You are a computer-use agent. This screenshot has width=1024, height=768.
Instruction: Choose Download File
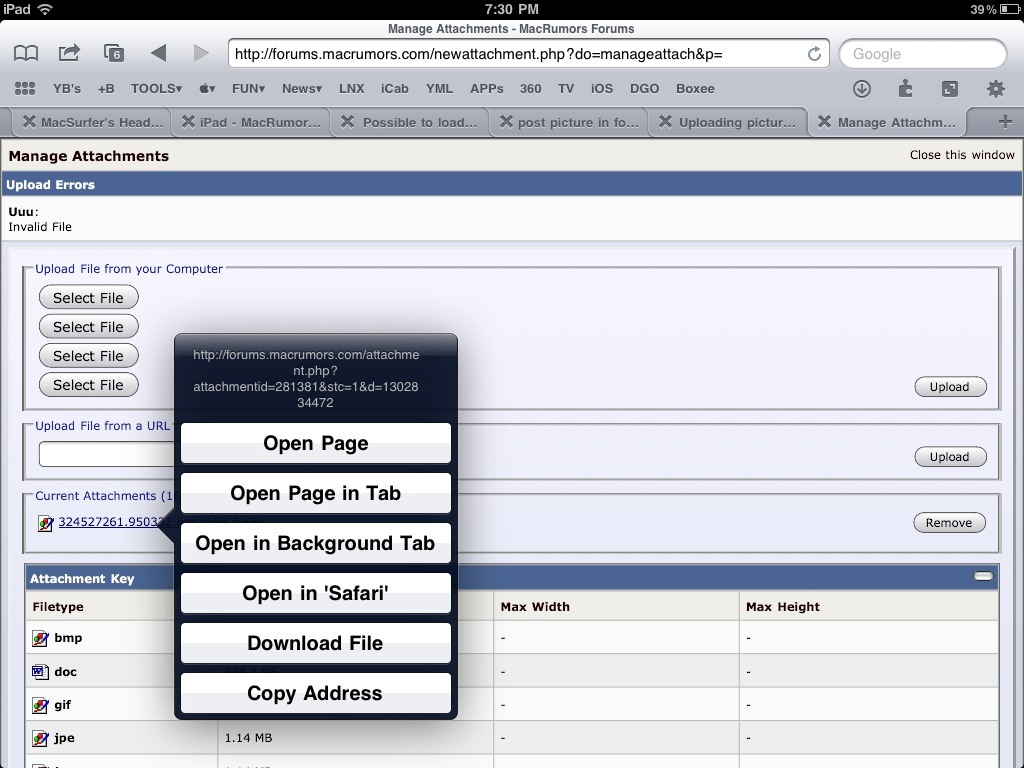coord(315,643)
